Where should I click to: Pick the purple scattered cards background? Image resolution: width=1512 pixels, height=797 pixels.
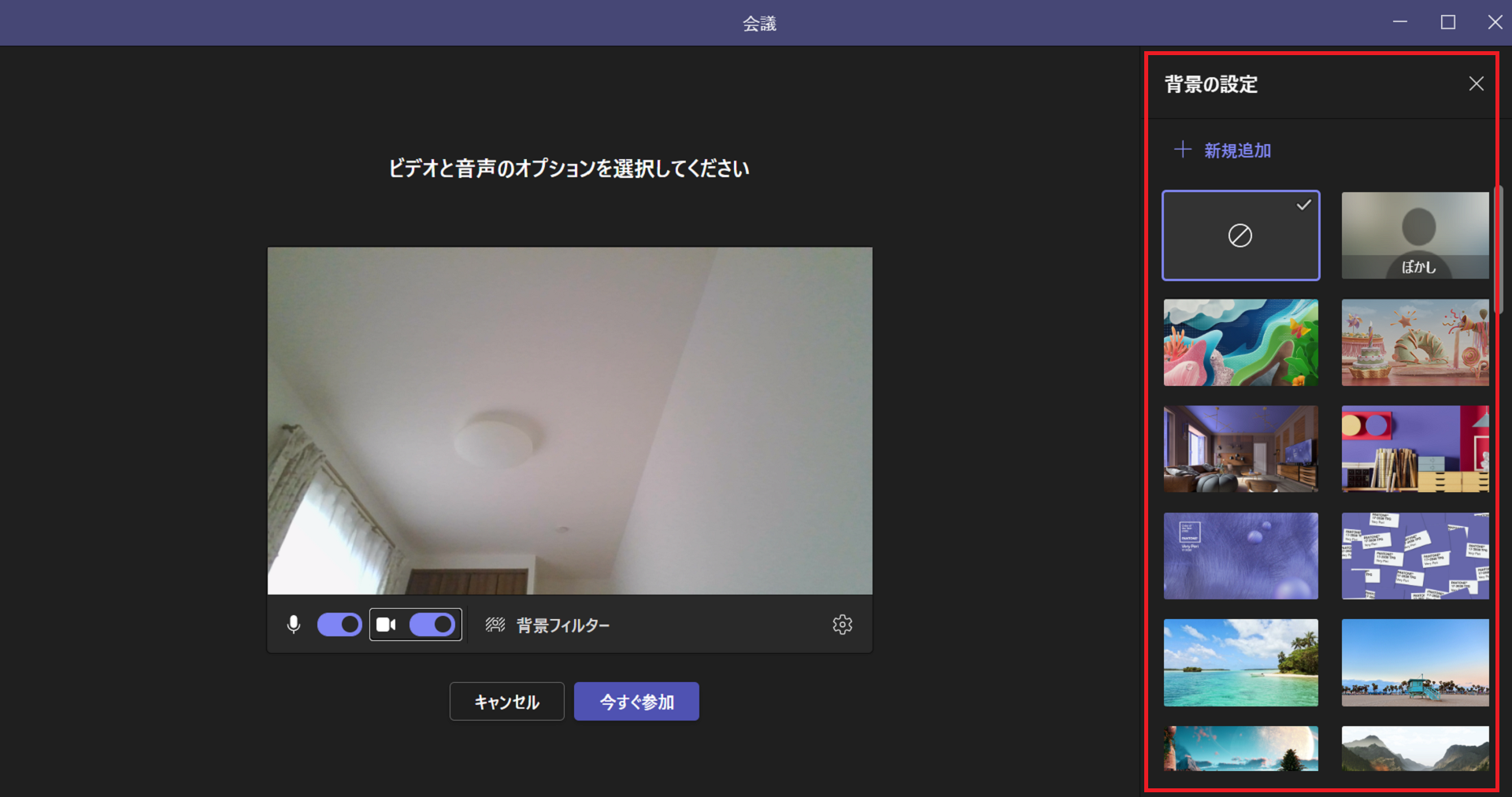pyautogui.click(x=1414, y=556)
